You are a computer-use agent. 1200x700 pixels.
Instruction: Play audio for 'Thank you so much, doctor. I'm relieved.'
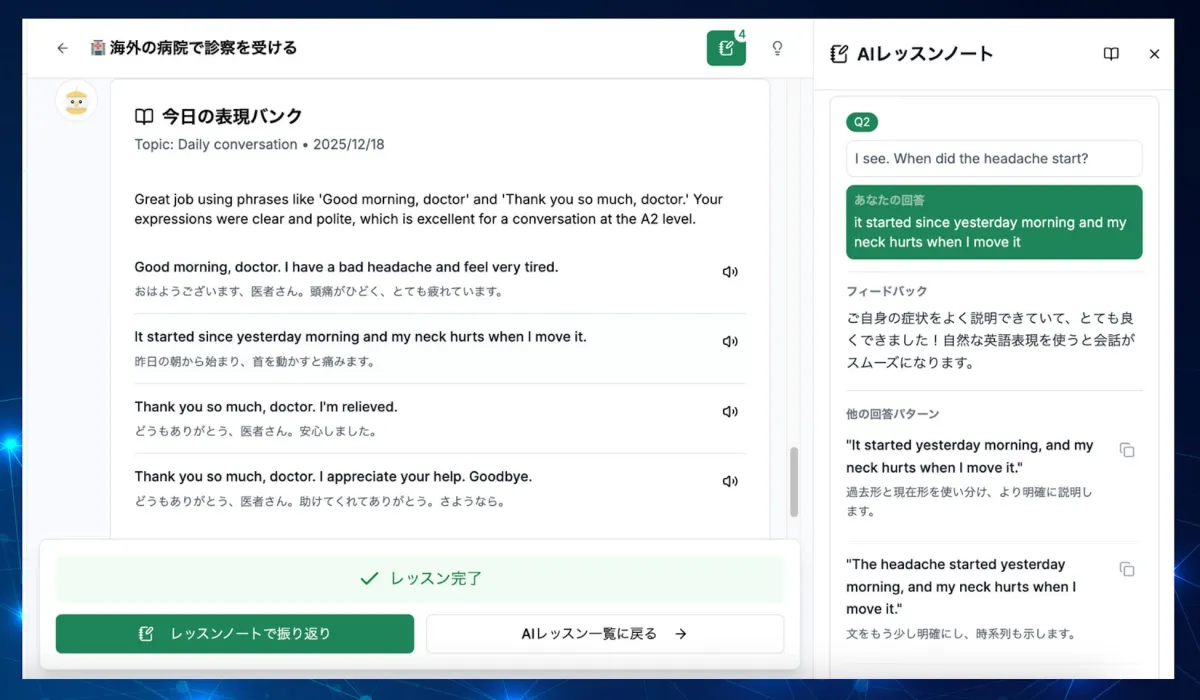(x=730, y=411)
